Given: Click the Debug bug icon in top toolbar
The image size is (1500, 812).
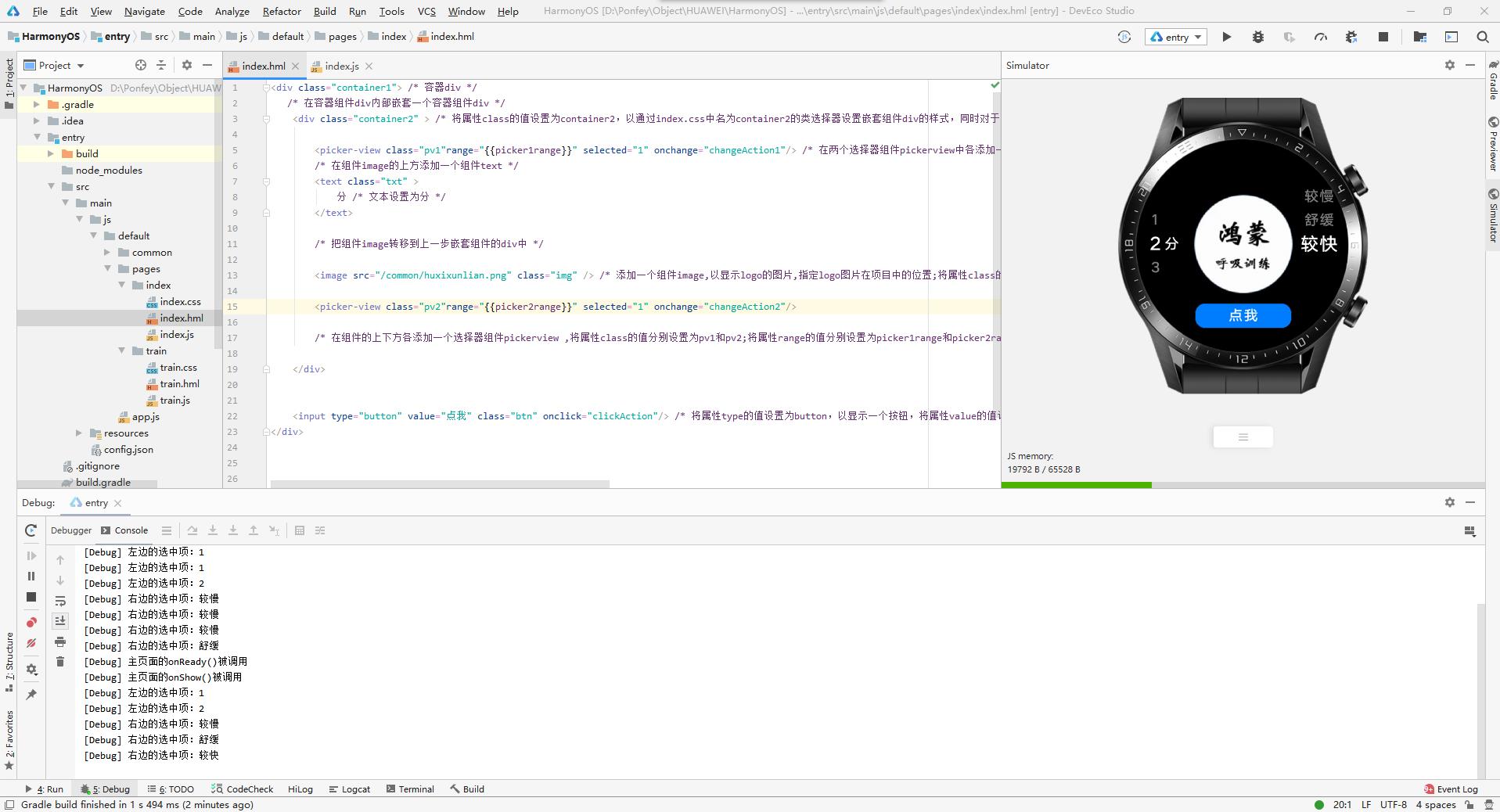Looking at the screenshot, I should (1257, 37).
